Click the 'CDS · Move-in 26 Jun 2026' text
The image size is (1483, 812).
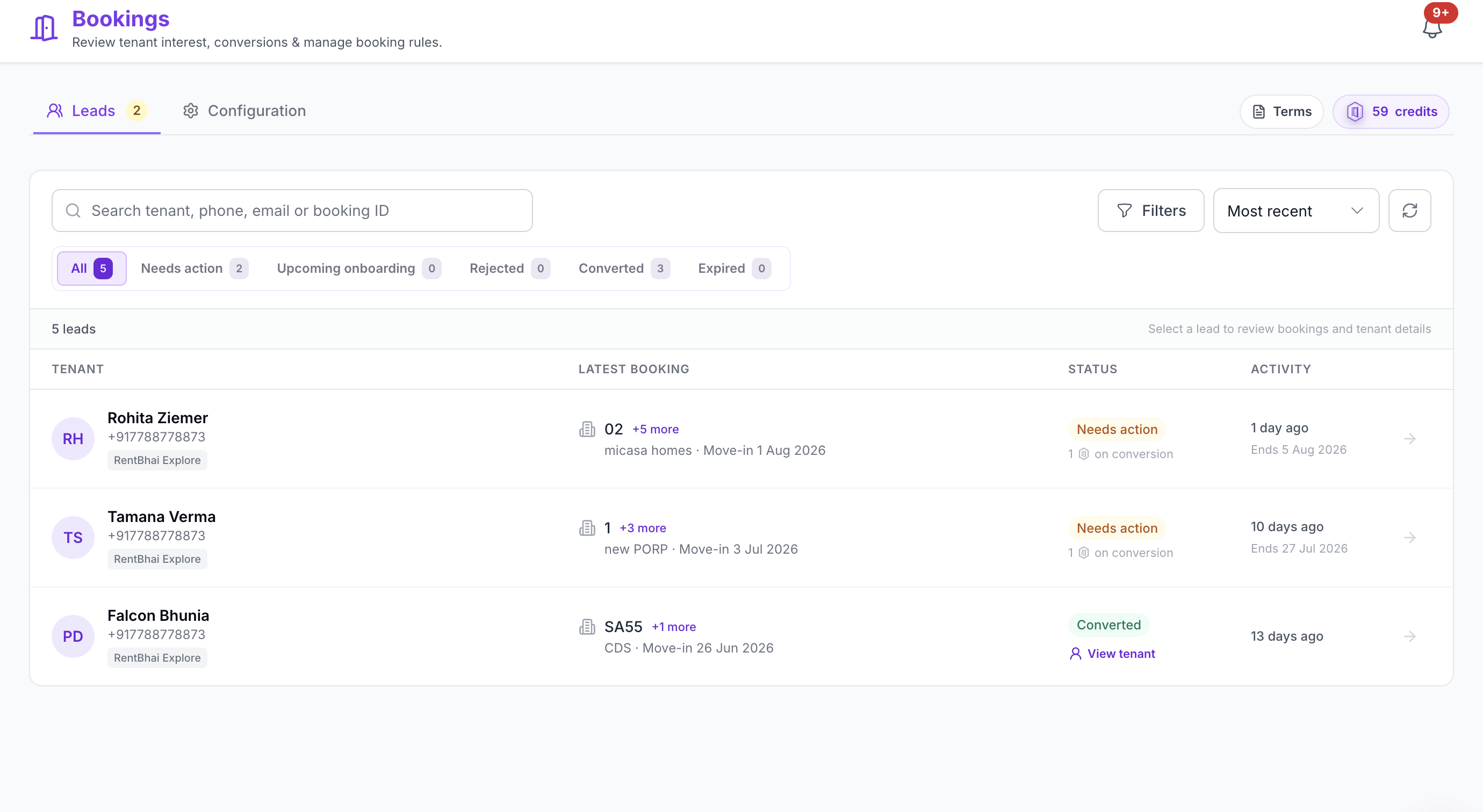tap(689, 648)
